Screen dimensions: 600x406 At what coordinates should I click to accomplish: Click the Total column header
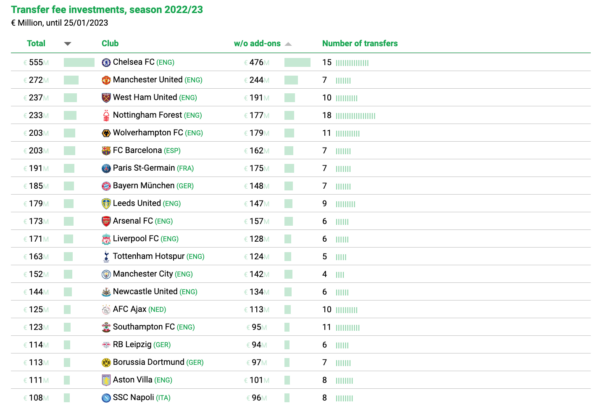36,44
